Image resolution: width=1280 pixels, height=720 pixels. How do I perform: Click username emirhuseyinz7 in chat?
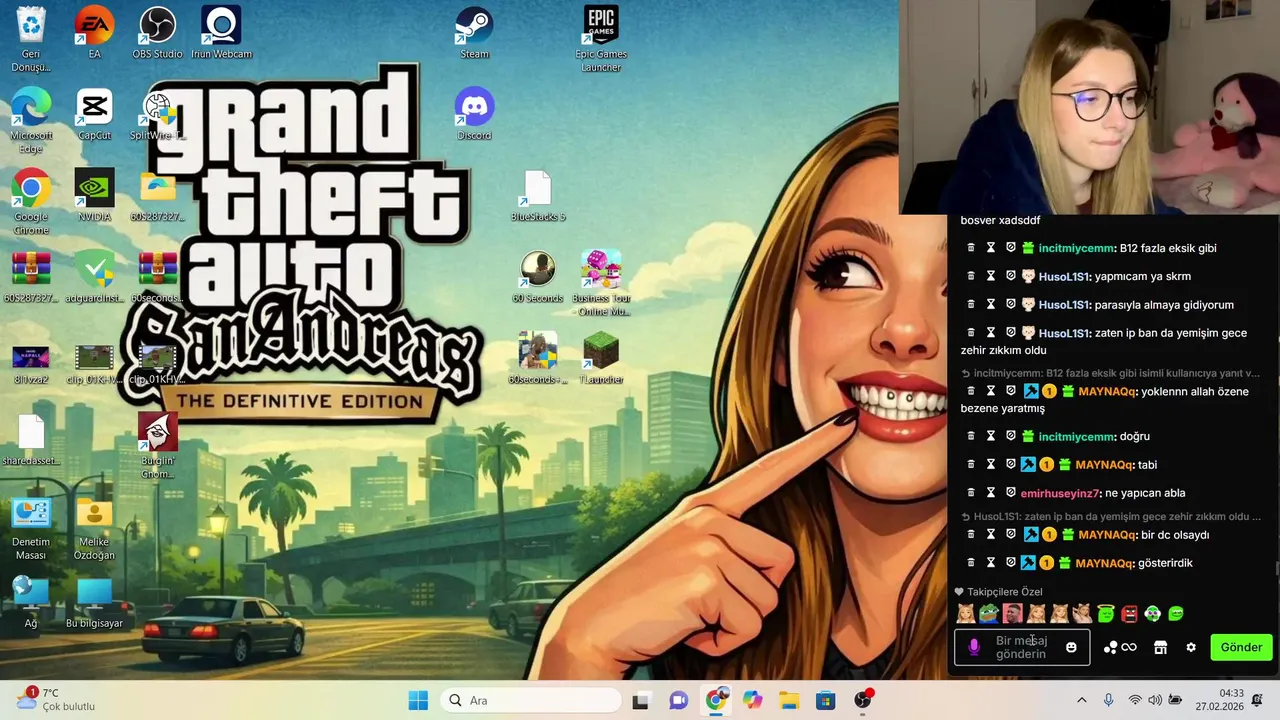pos(1061,493)
